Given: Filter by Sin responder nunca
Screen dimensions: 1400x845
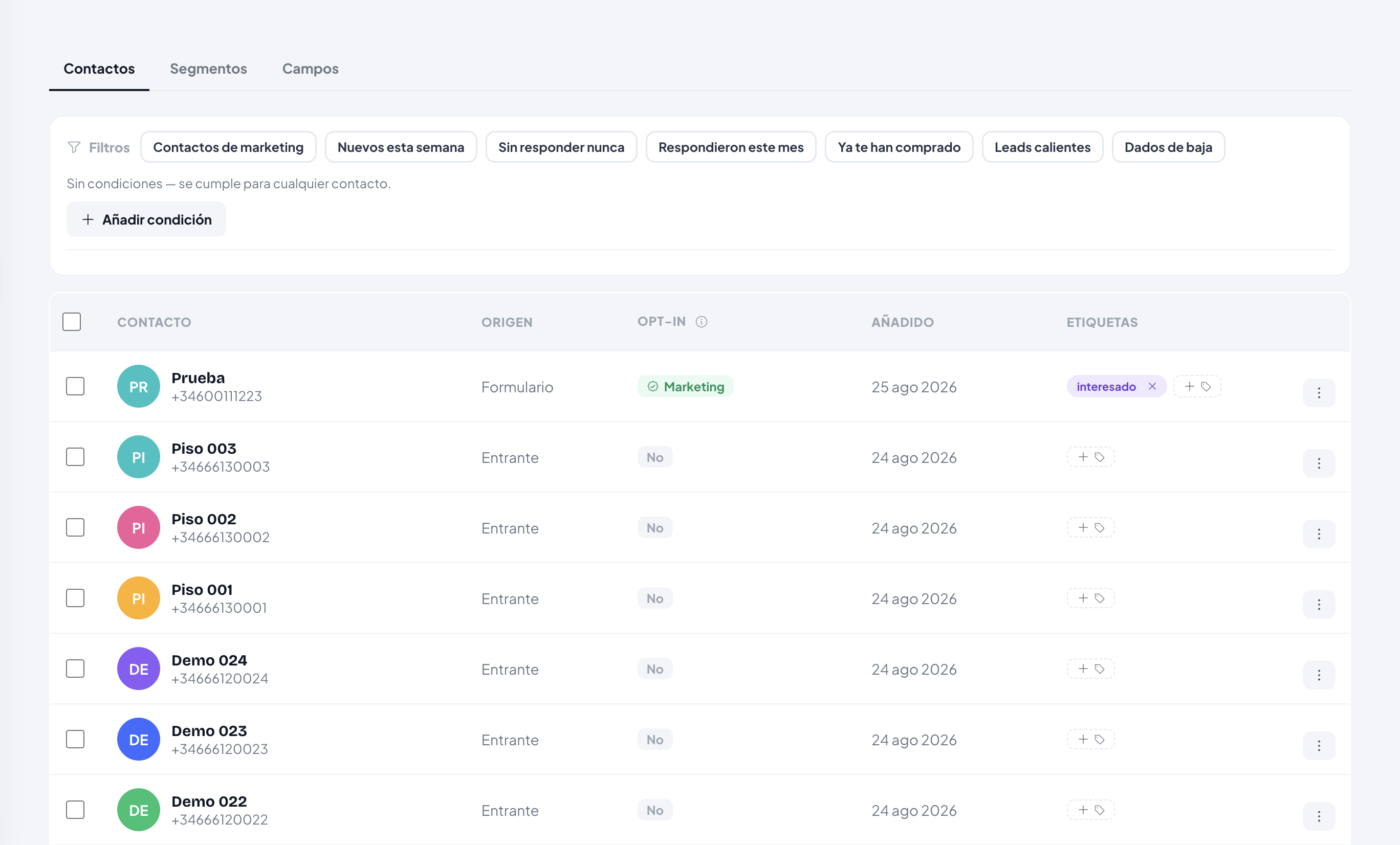Looking at the screenshot, I should [x=561, y=147].
